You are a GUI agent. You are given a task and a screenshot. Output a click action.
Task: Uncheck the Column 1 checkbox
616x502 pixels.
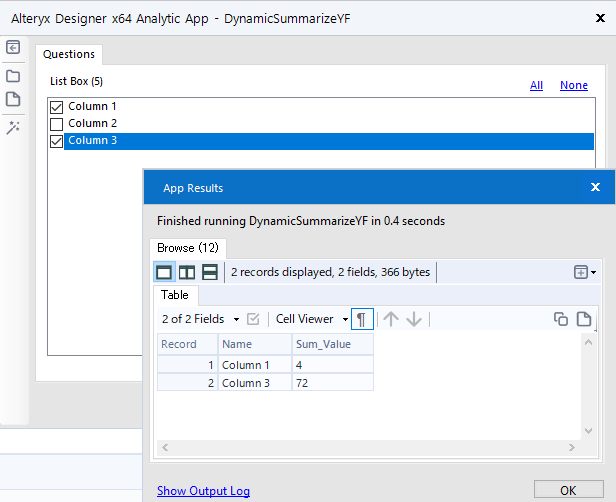[x=57, y=107]
